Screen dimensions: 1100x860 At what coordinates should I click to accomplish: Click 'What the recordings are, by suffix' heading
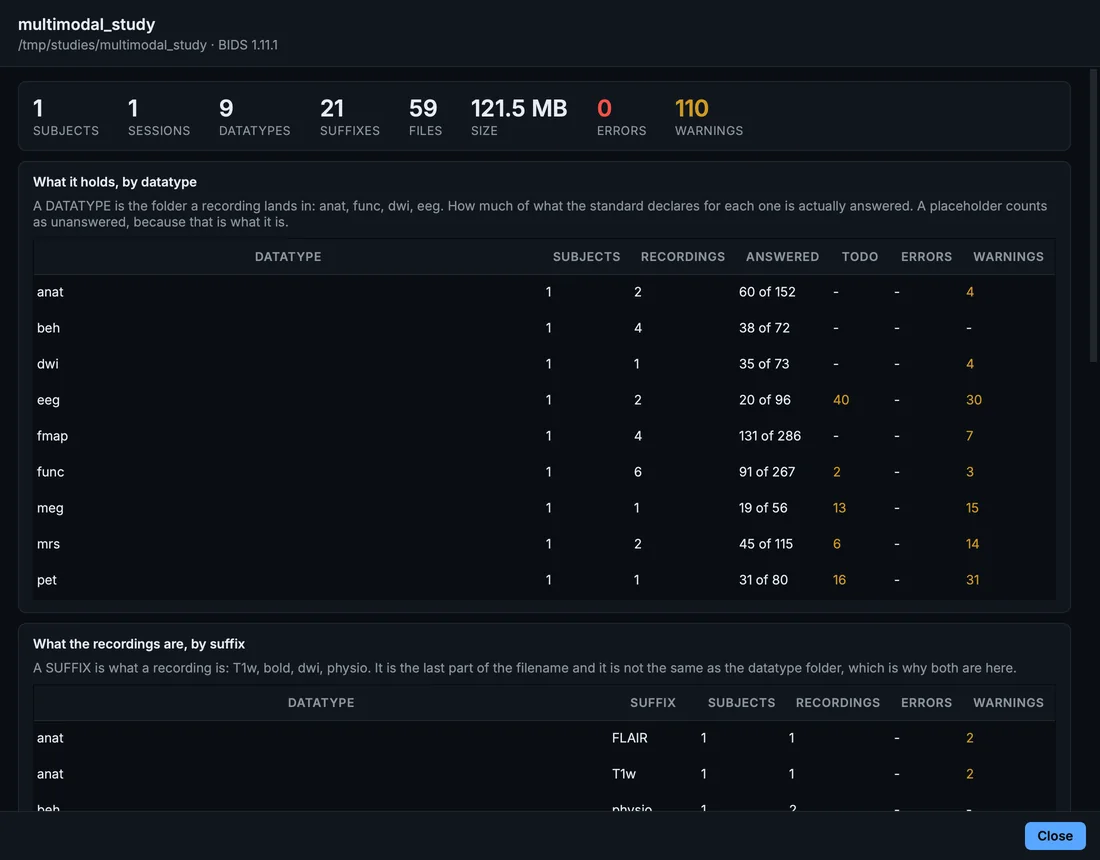139,644
